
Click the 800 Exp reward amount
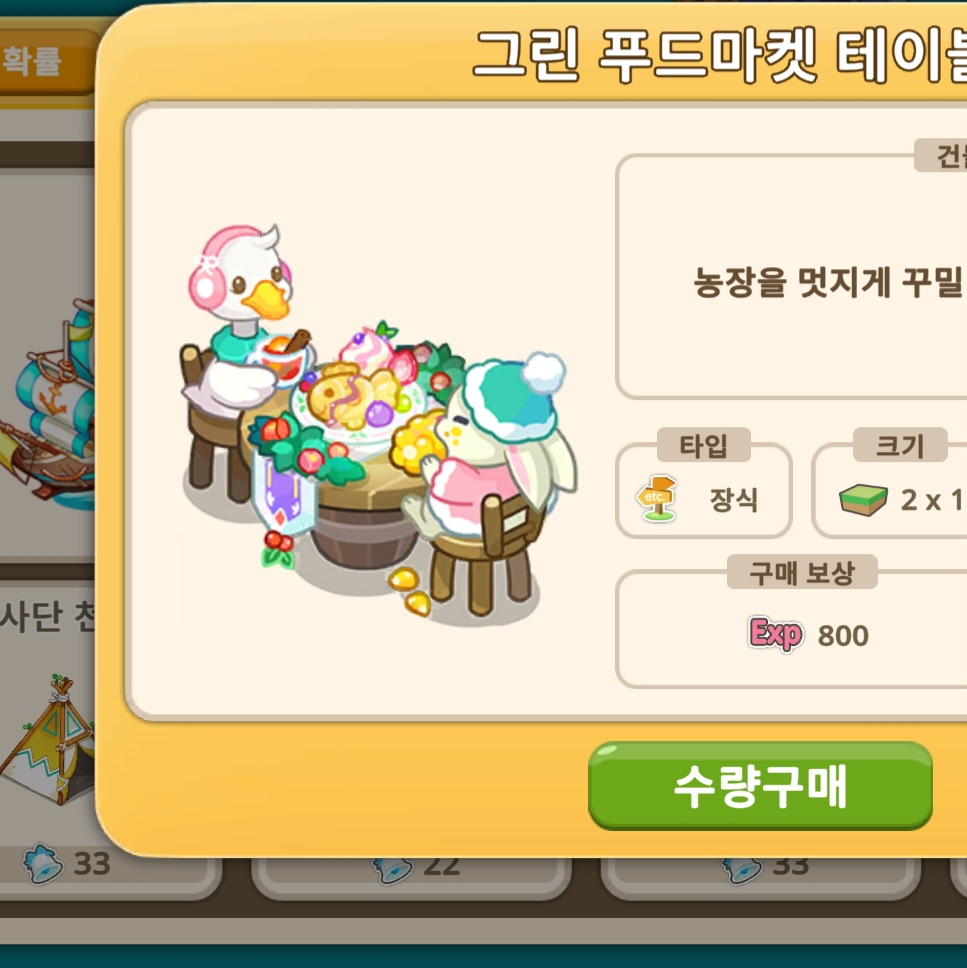[x=843, y=635]
